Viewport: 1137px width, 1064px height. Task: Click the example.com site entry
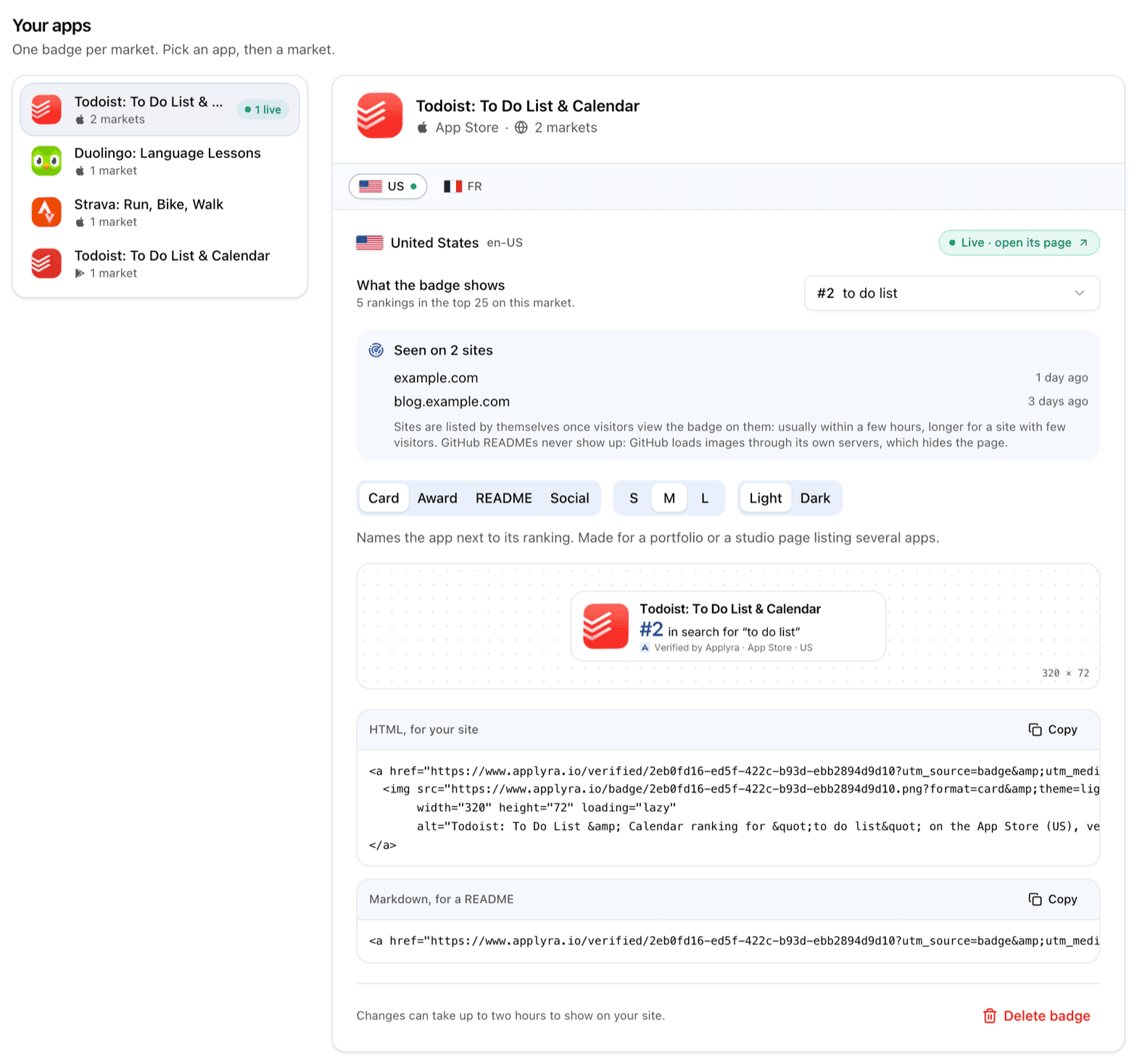click(436, 378)
